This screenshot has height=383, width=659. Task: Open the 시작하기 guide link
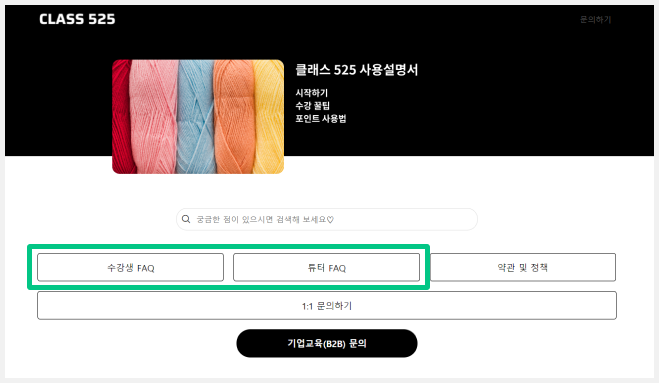[x=311, y=93]
